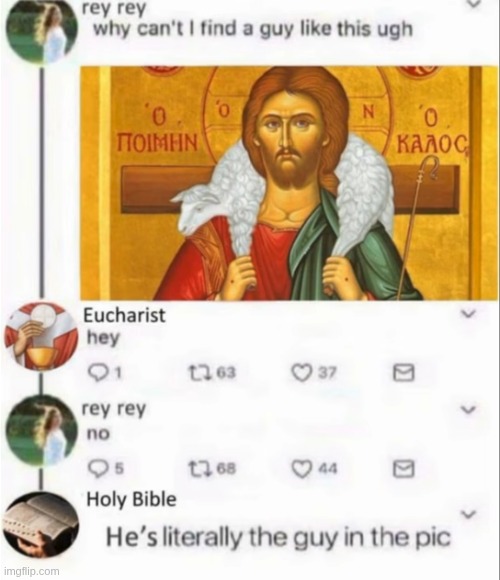Viewport: 500px width, 580px height.
Task: Retweet Eucharist's "hey" tweet
Action: (x=197, y=372)
